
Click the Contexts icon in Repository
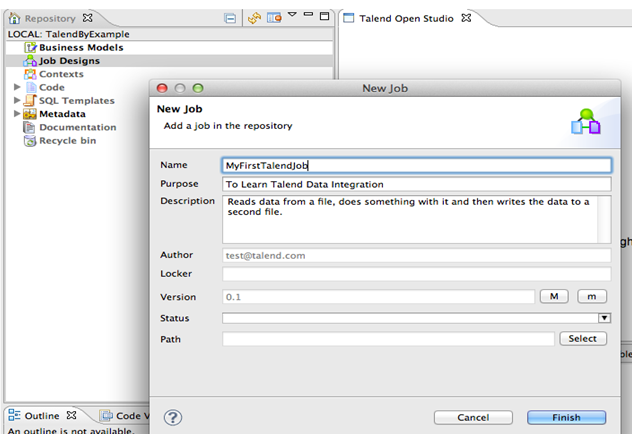tap(30, 74)
